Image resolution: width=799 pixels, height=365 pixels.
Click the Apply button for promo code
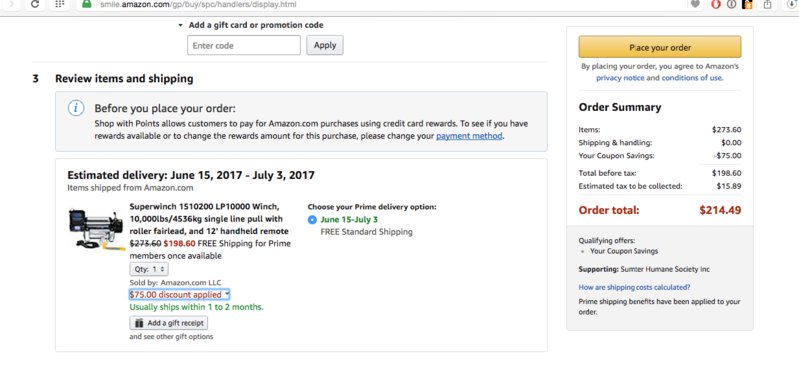click(x=325, y=45)
